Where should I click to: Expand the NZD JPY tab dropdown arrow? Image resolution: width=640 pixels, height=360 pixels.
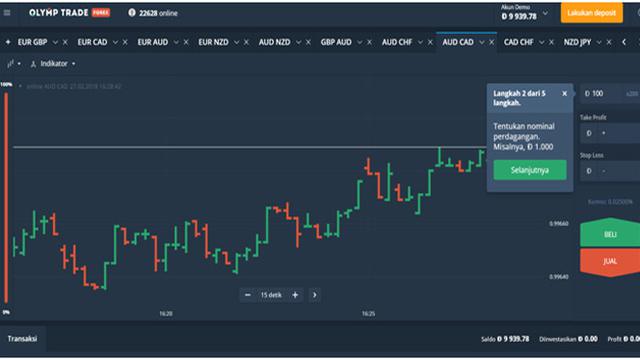click(x=599, y=42)
